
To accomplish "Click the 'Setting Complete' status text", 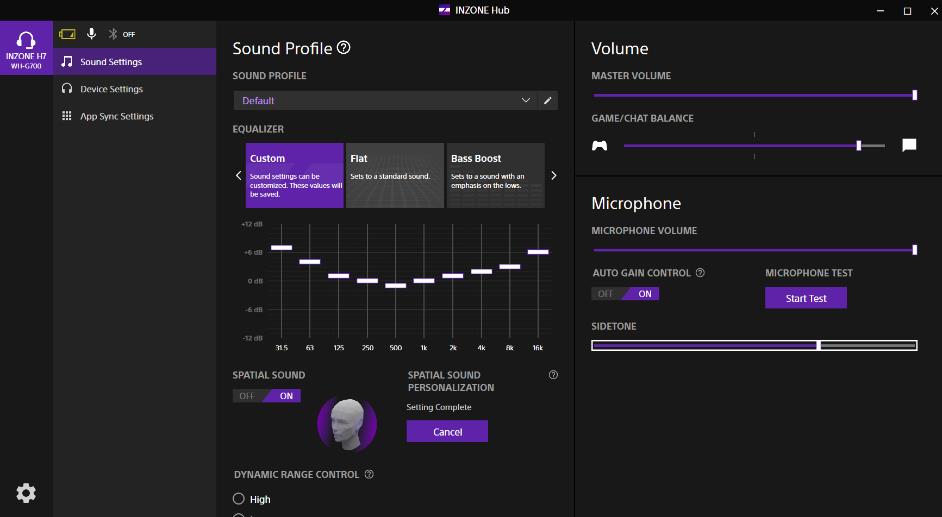I will point(439,407).
